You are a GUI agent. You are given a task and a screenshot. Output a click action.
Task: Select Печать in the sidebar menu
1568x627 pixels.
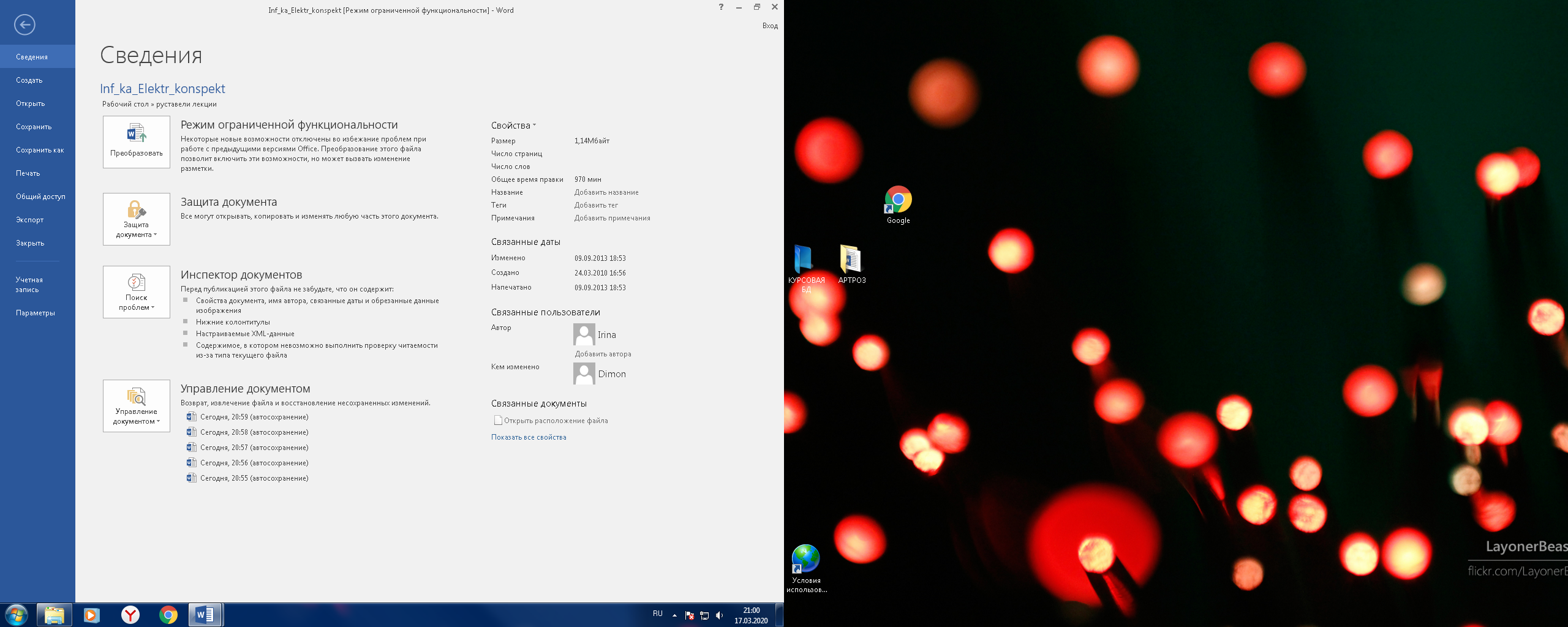[x=28, y=173]
